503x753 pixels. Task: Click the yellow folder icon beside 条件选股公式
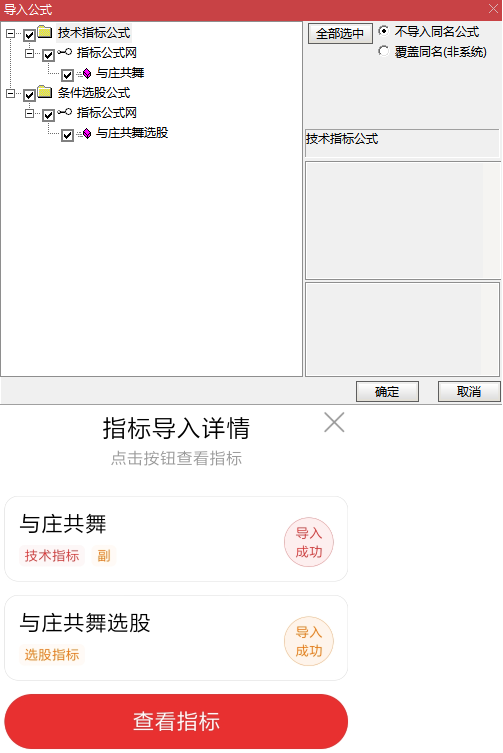click(45, 92)
